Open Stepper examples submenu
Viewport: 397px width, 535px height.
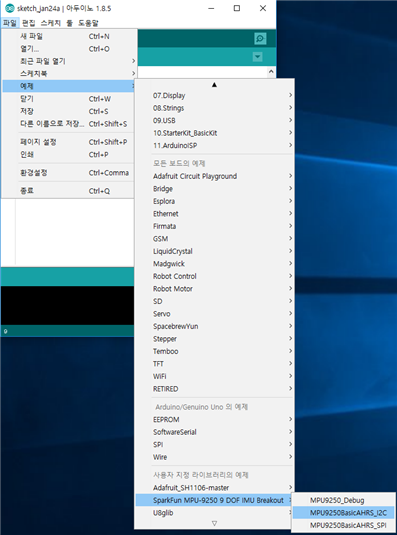click(x=214, y=339)
